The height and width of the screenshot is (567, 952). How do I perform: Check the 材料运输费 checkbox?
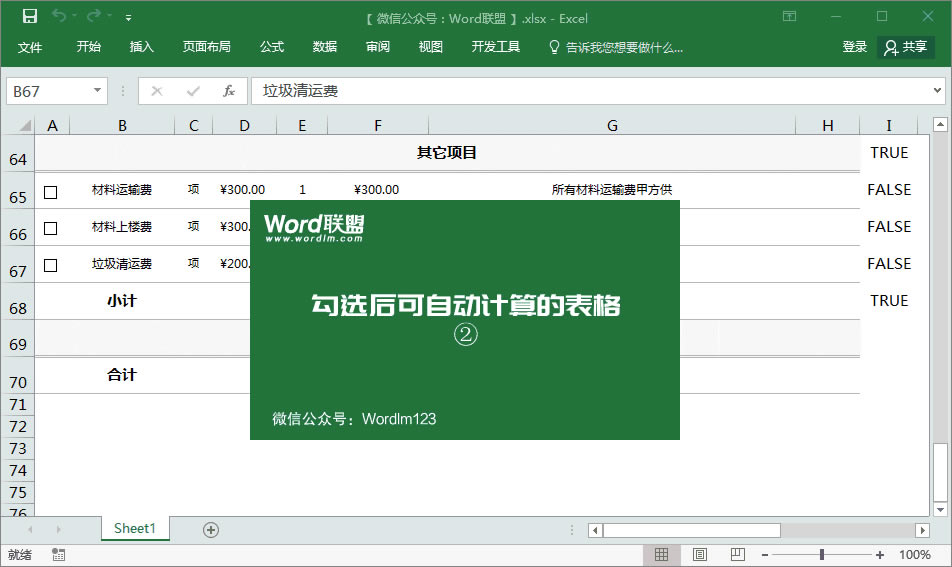coord(51,191)
